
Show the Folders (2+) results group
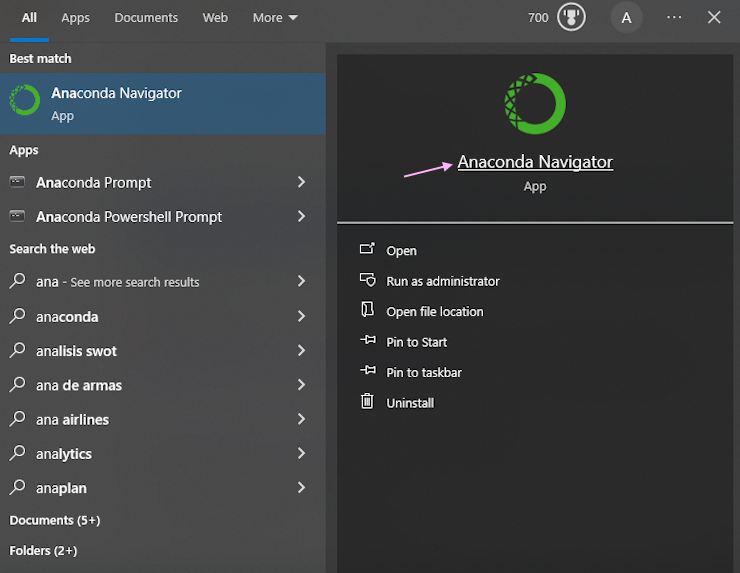click(x=43, y=550)
